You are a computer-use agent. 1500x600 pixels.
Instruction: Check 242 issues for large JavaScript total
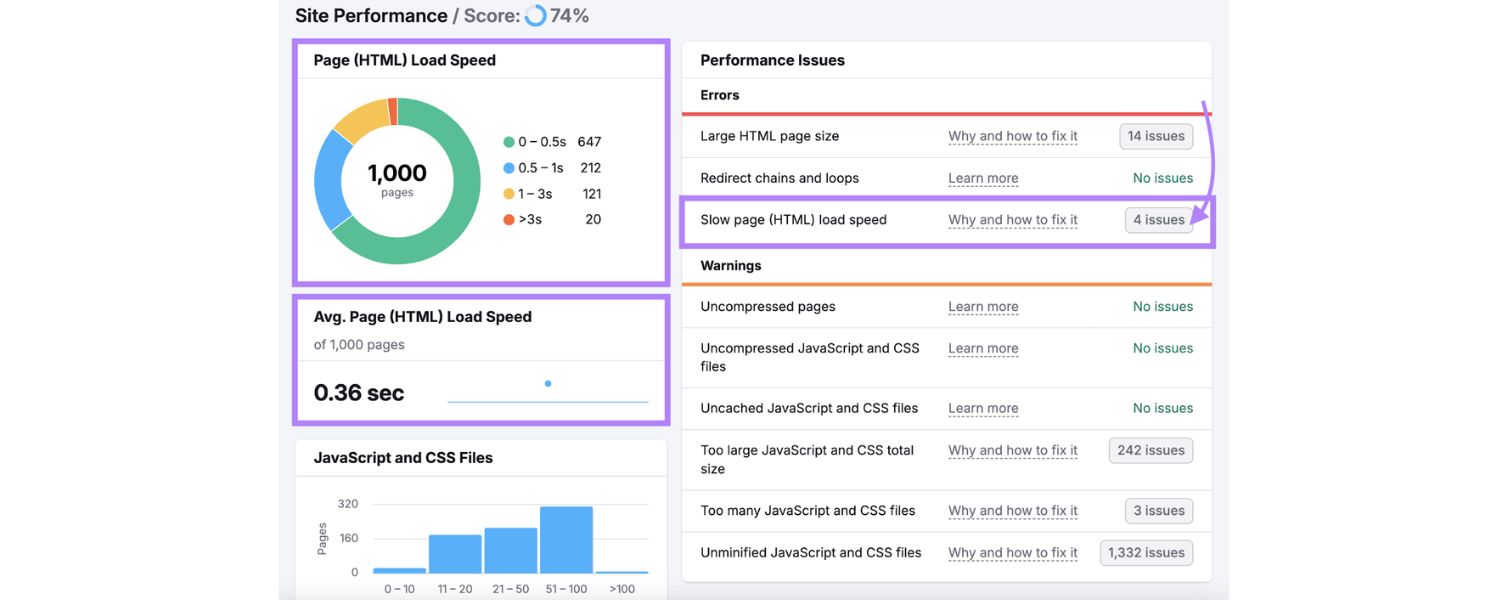tap(1151, 450)
